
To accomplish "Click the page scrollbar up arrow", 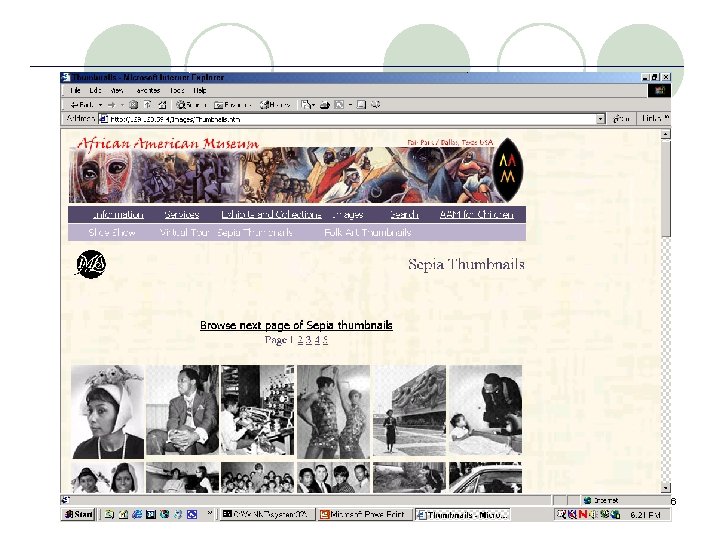I will pos(665,135).
